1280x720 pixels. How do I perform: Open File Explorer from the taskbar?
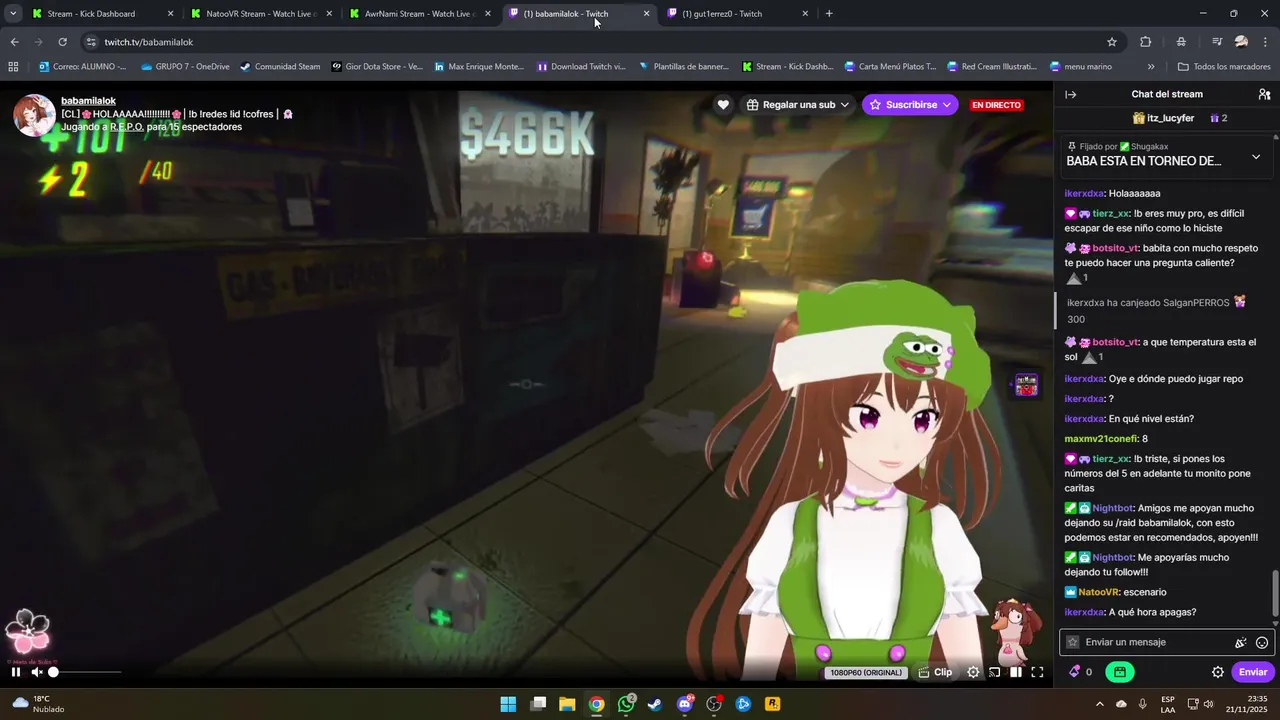pos(567,704)
